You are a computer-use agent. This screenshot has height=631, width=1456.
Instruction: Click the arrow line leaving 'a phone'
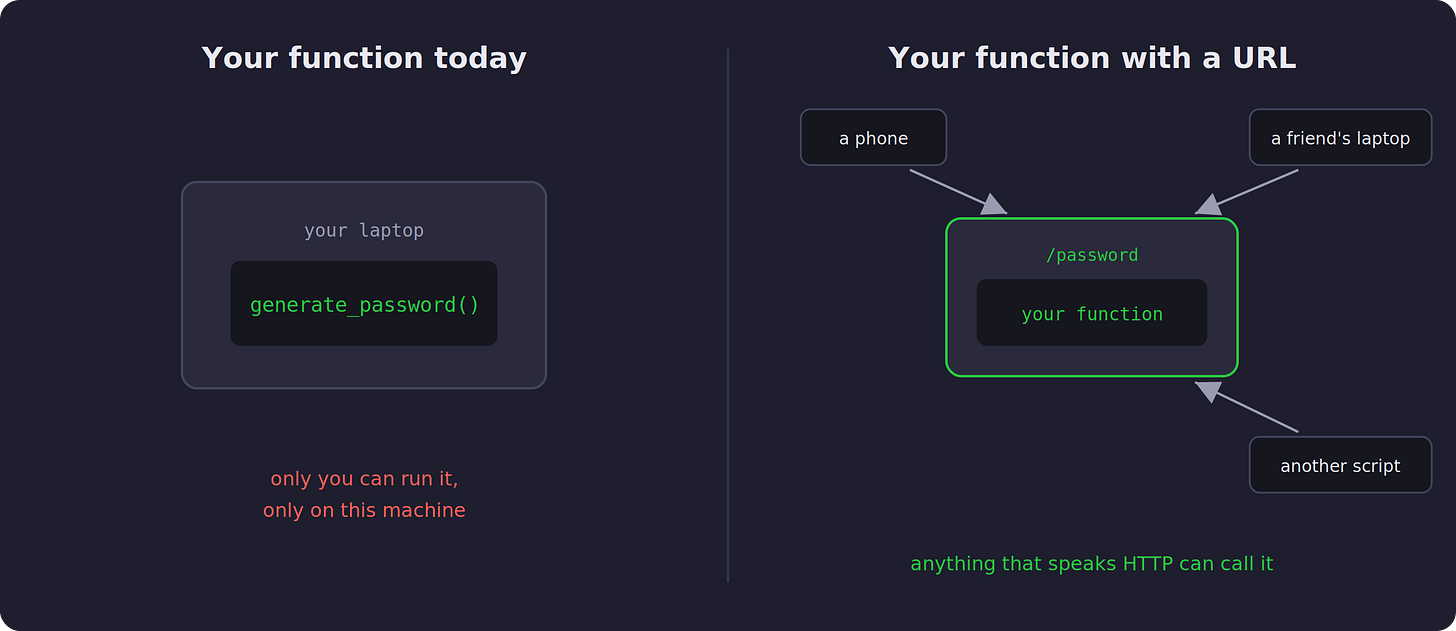coord(950,188)
